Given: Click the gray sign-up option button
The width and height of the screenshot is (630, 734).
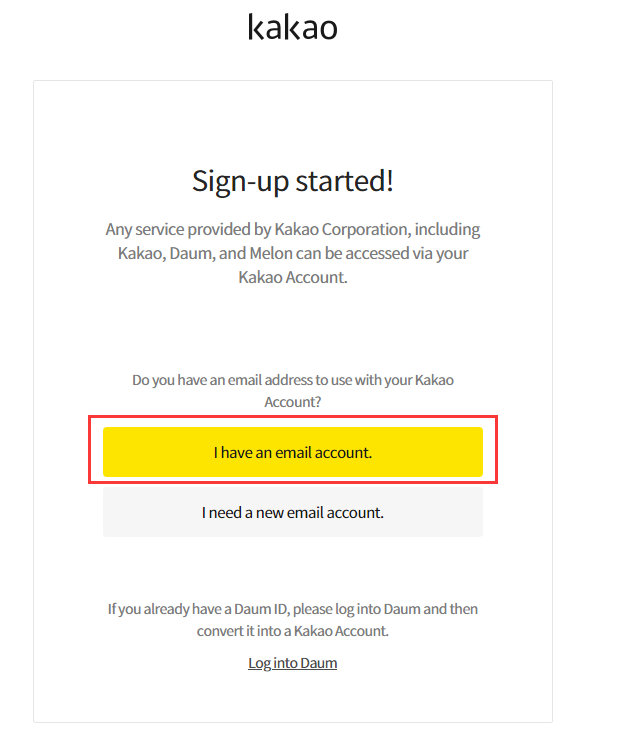Looking at the screenshot, I should (x=293, y=512).
